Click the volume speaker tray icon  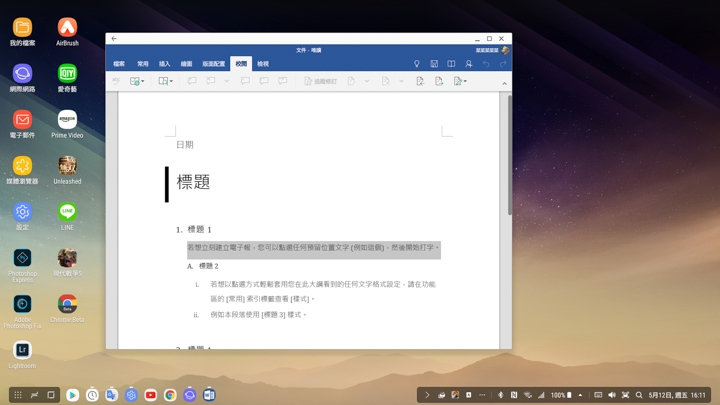coord(612,395)
